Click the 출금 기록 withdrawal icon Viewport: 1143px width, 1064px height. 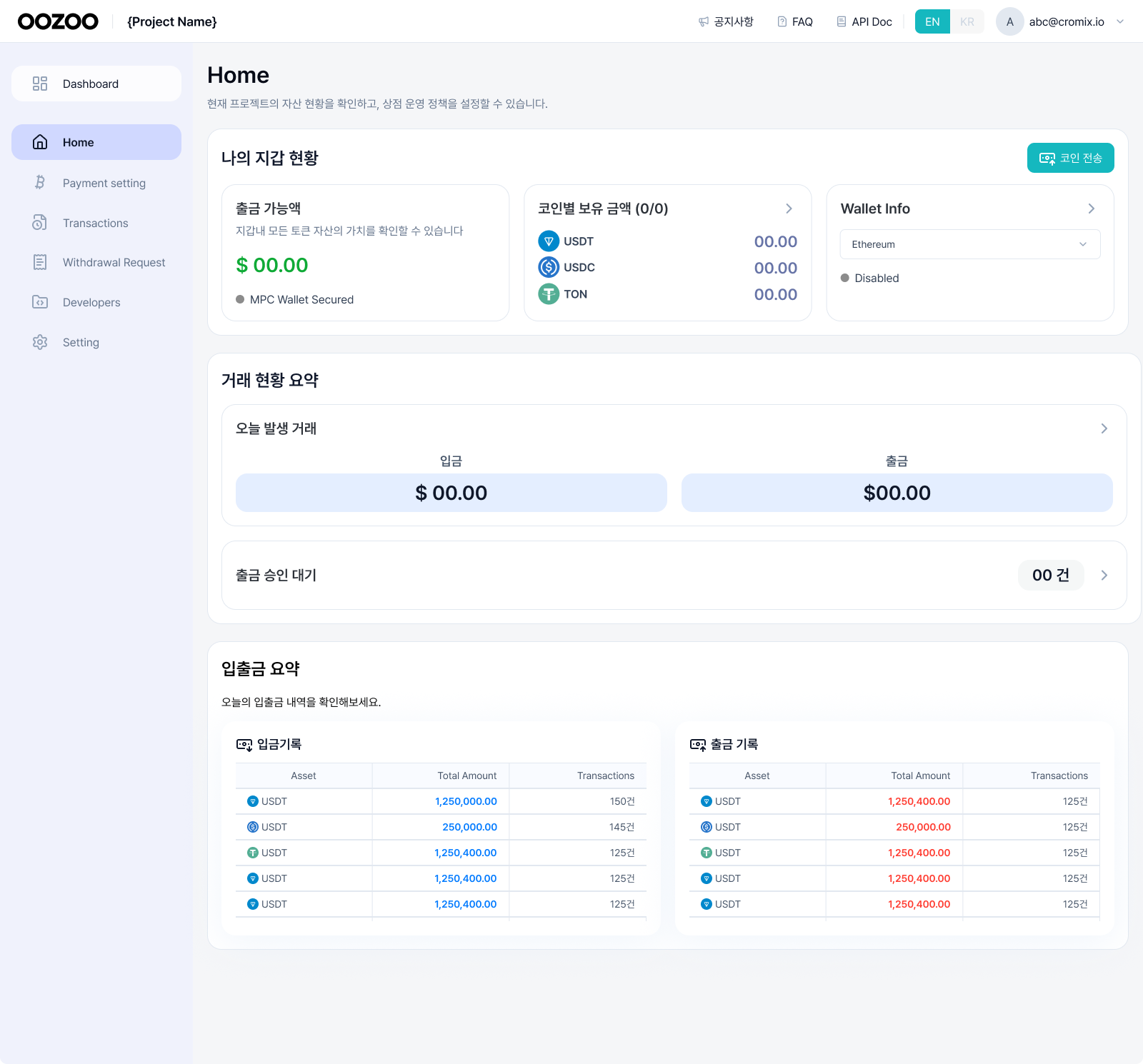tap(698, 745)
